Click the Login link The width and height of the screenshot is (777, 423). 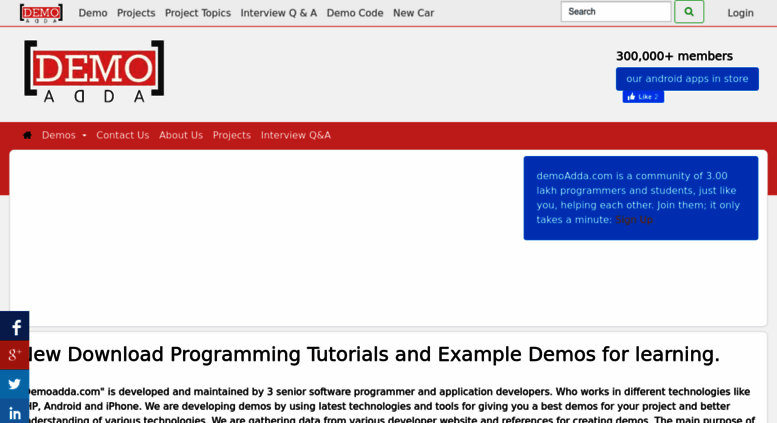(x=740, y=13)
